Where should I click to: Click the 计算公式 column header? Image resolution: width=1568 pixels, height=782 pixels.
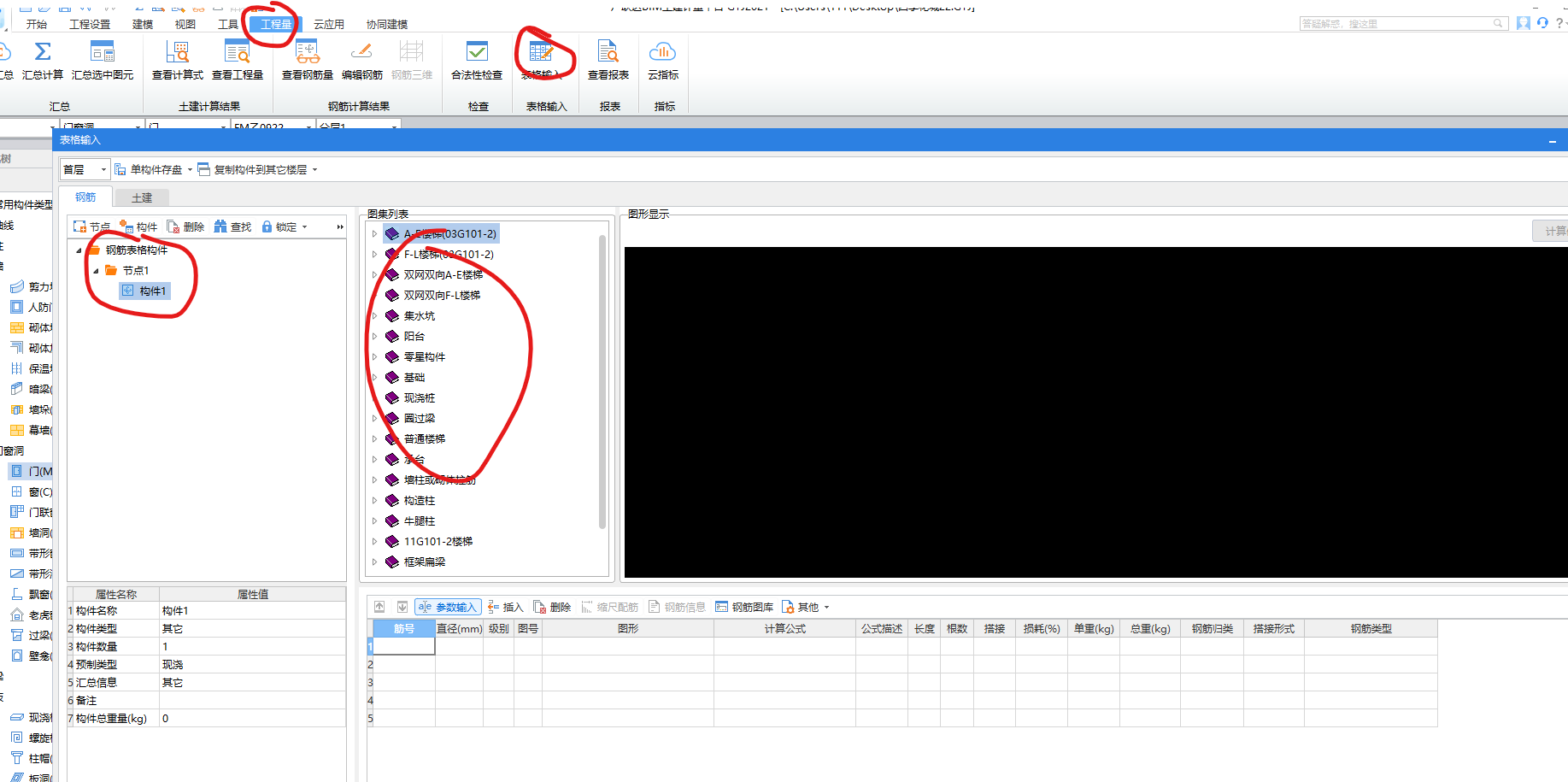[784, 628]
